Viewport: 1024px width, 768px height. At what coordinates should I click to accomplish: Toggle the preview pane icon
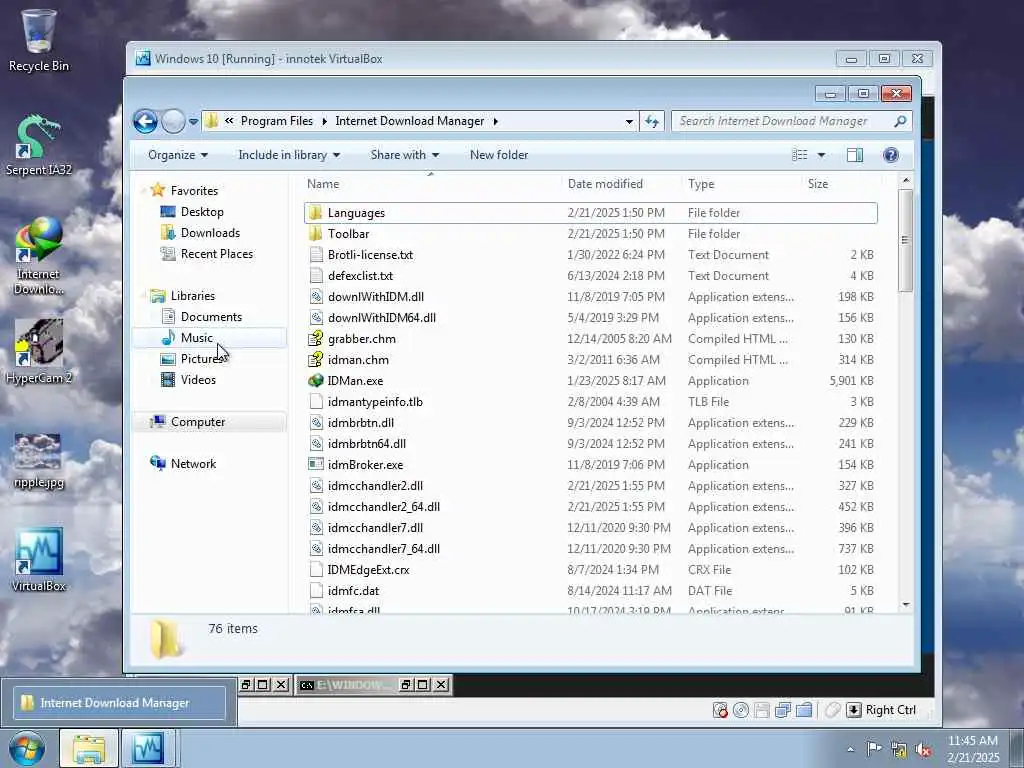(855, 155)
